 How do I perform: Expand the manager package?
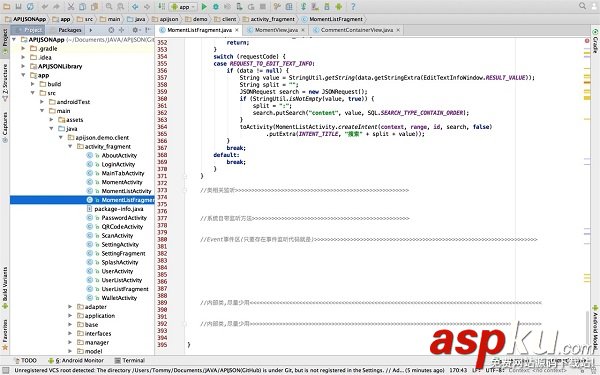point(70,342)
